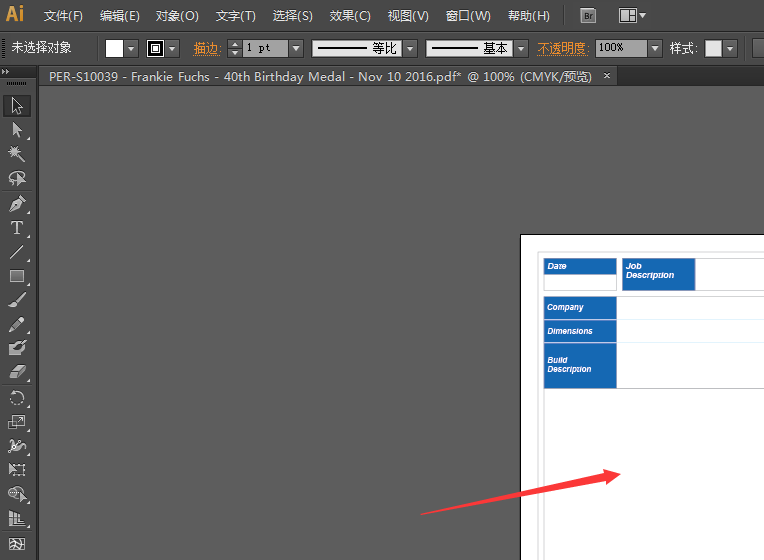Click the stroke weight stepper arrows

[x=235, y=49]
